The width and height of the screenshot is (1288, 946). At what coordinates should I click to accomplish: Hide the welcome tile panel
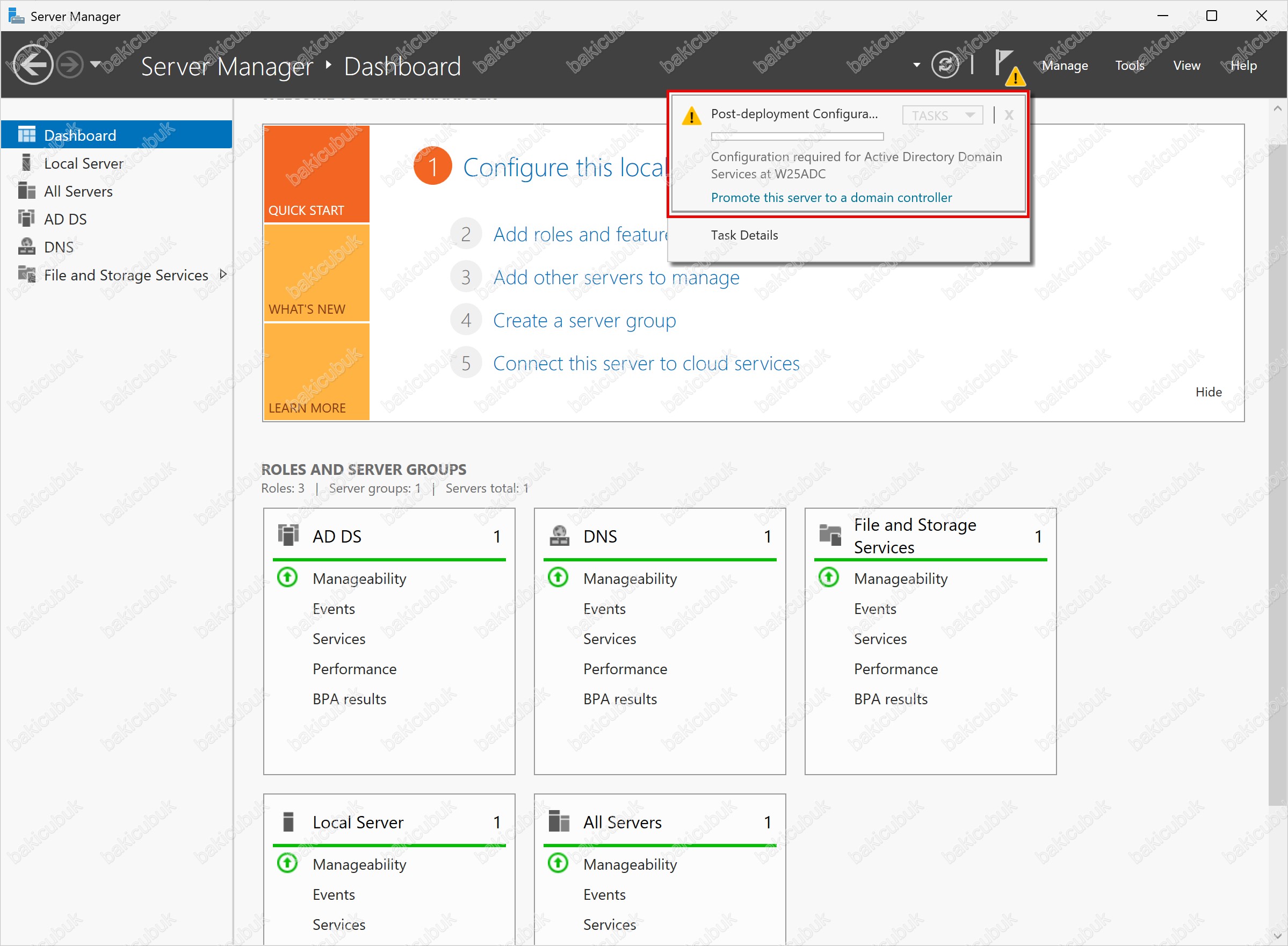pyautogui.click(x=1209, y=392)
